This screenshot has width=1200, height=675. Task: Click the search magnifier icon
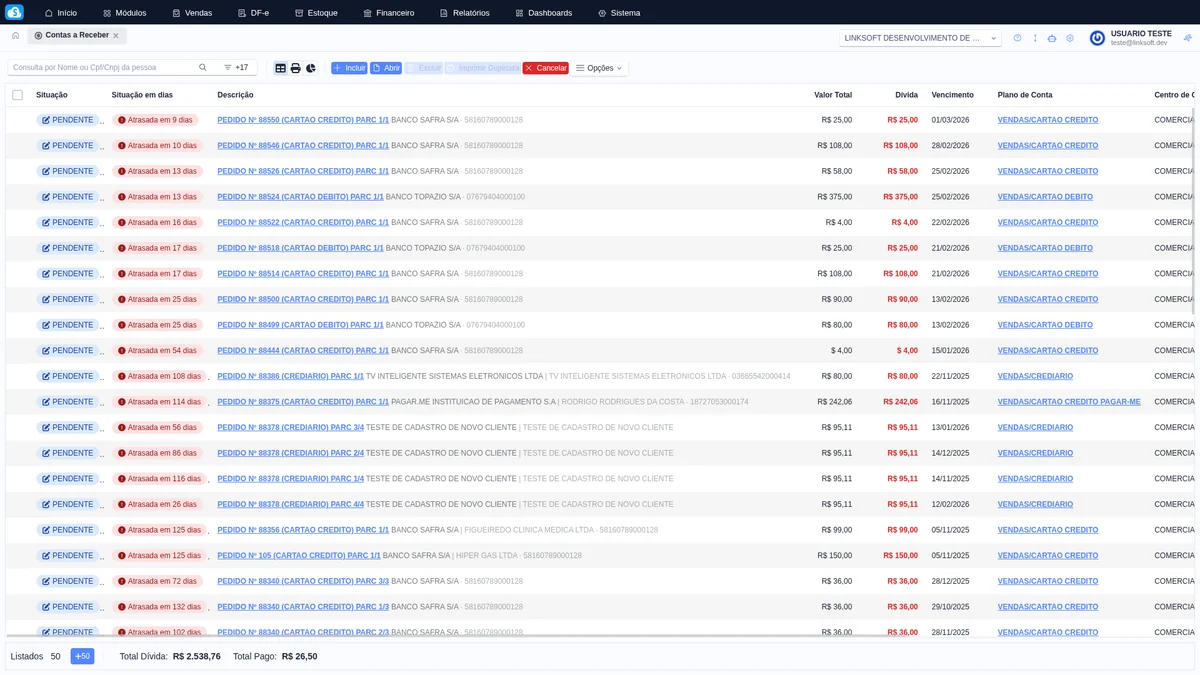(203, 68)
